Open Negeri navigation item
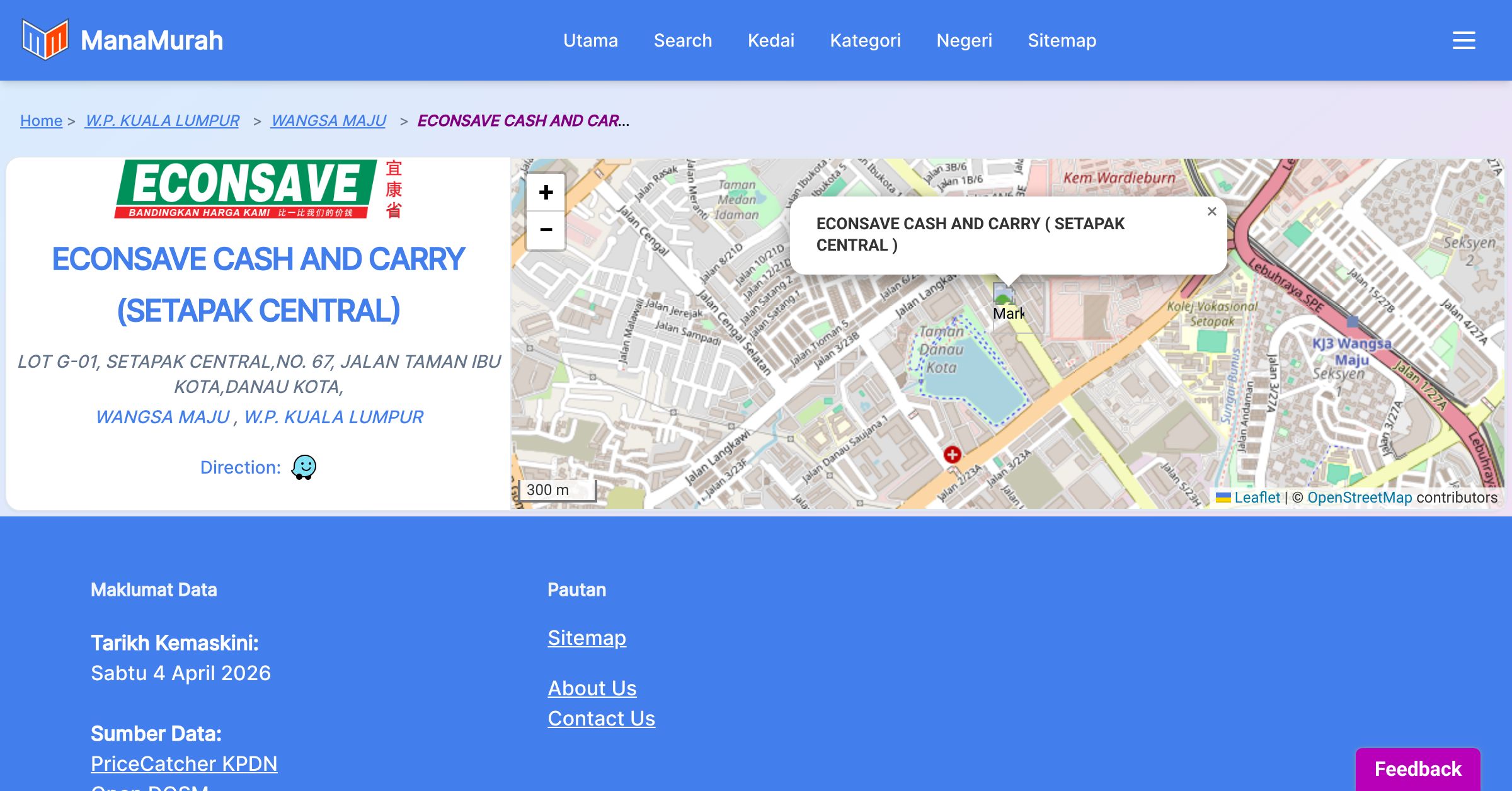Image resolution: width=1512 pixels, height=791 pixels. [964, 40]
